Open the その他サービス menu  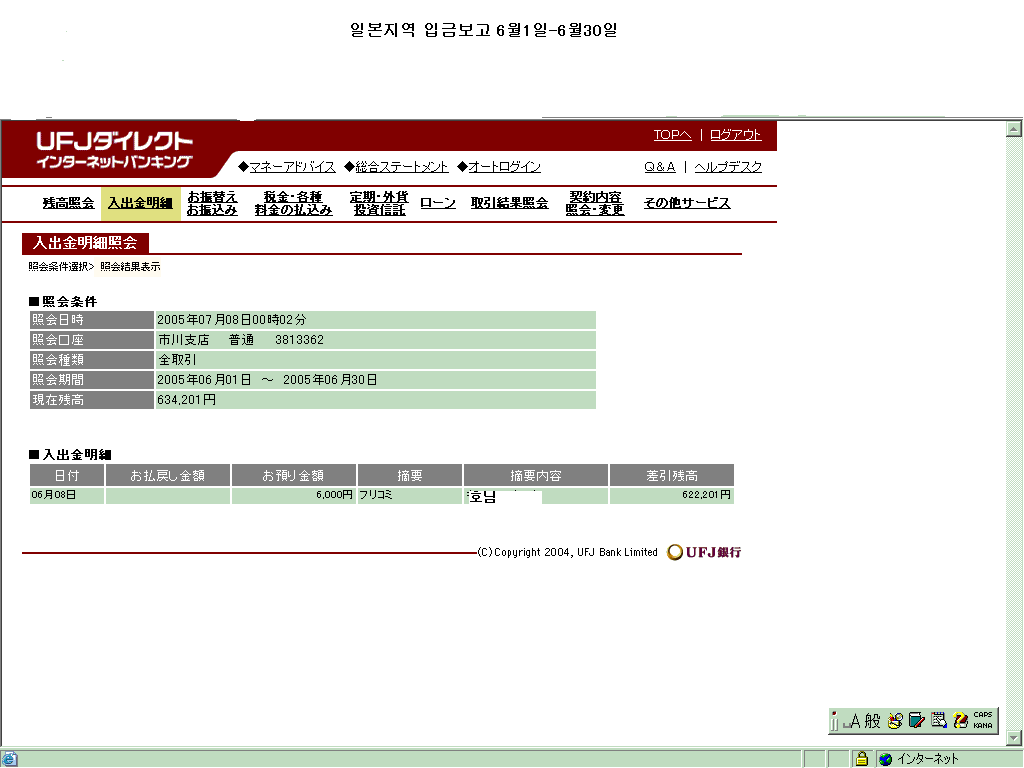686,203
